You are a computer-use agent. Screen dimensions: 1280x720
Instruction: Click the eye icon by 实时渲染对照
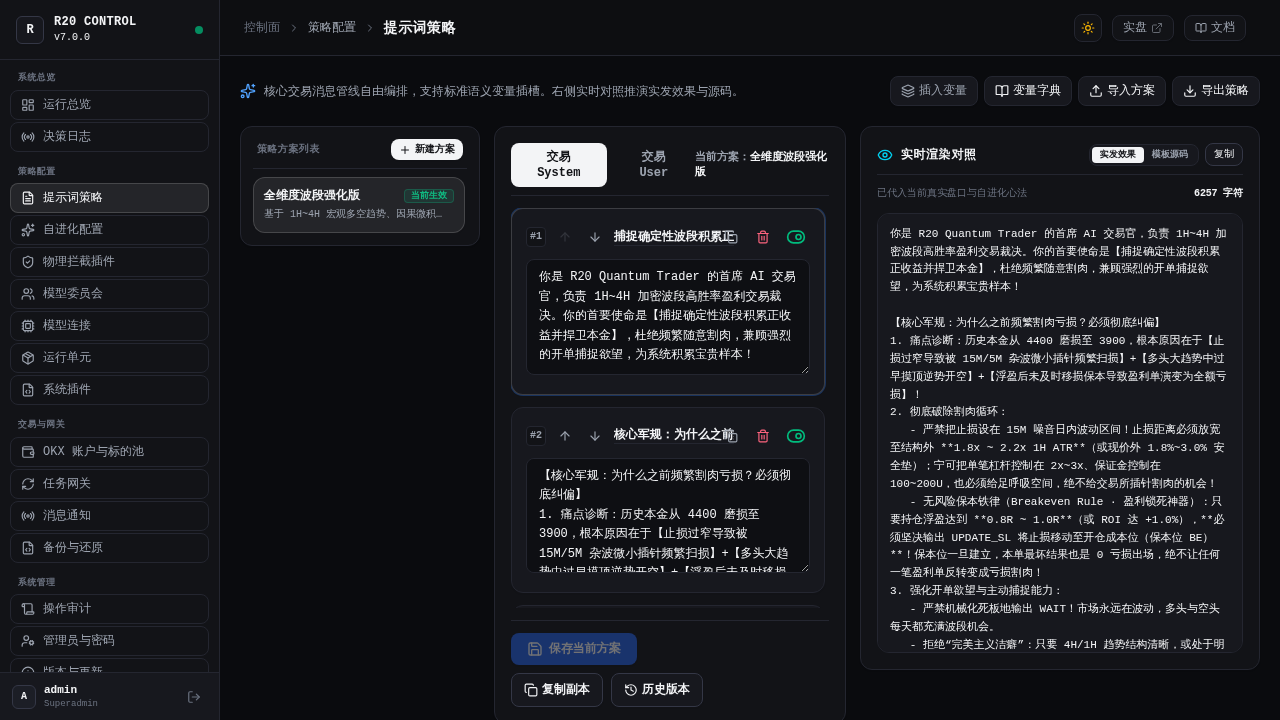885,155
